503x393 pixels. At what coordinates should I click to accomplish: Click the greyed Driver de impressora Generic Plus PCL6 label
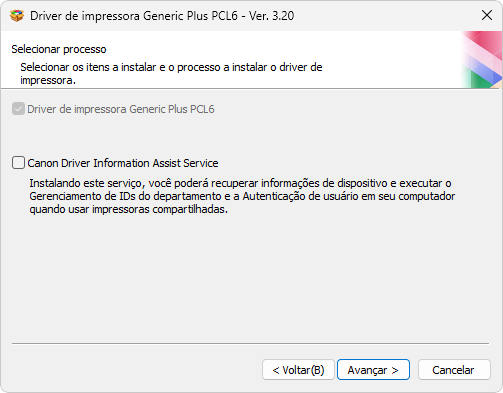coord(121,109)
